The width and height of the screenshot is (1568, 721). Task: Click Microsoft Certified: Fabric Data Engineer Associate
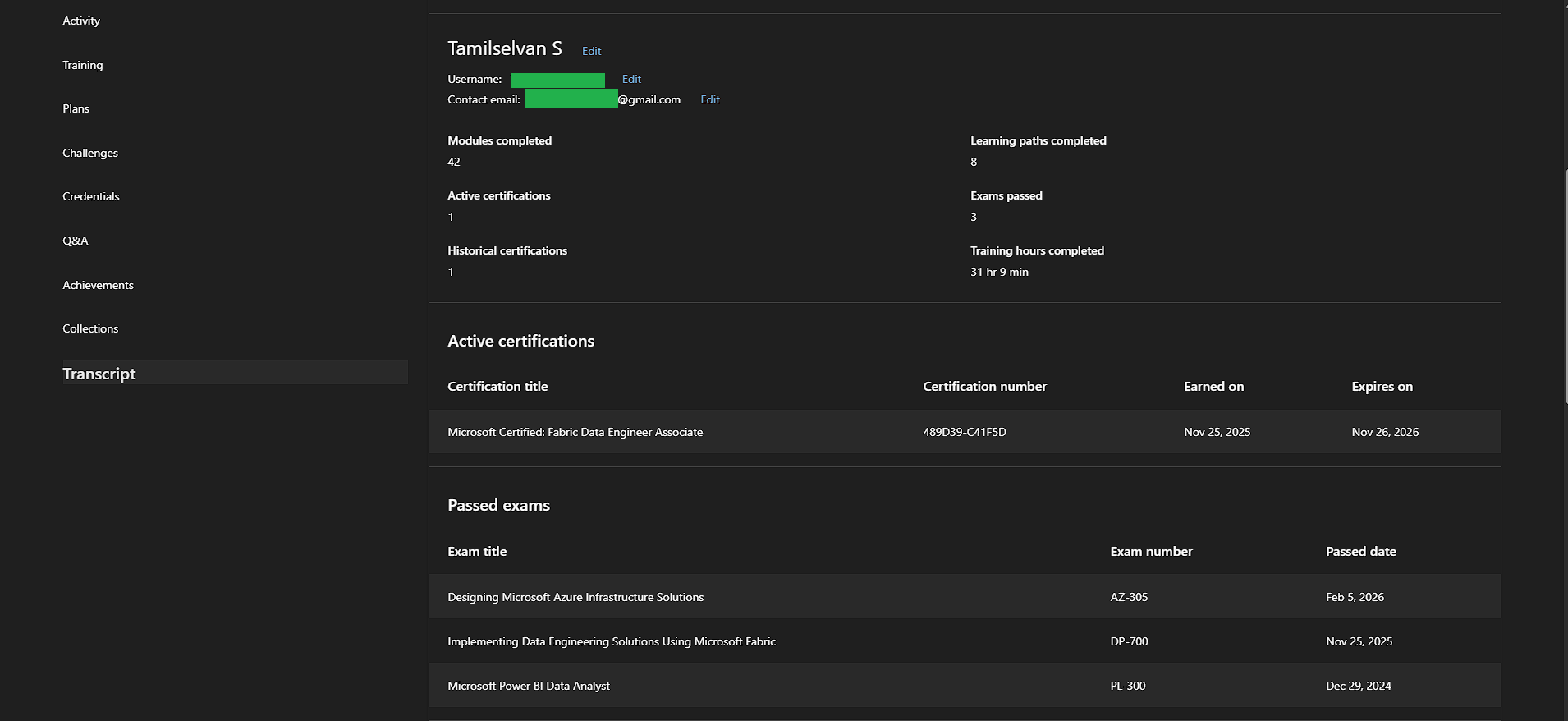click(575, 432)
